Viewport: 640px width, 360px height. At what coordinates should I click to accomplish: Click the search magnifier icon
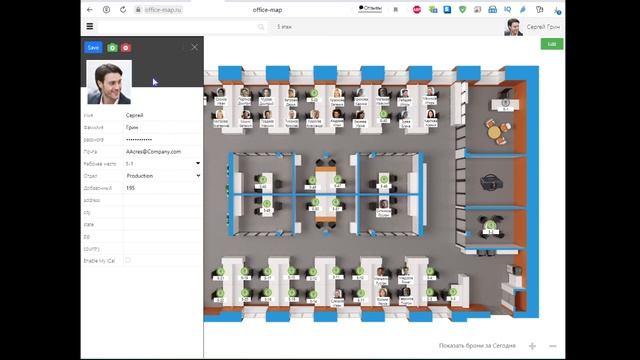pos(261,27)
